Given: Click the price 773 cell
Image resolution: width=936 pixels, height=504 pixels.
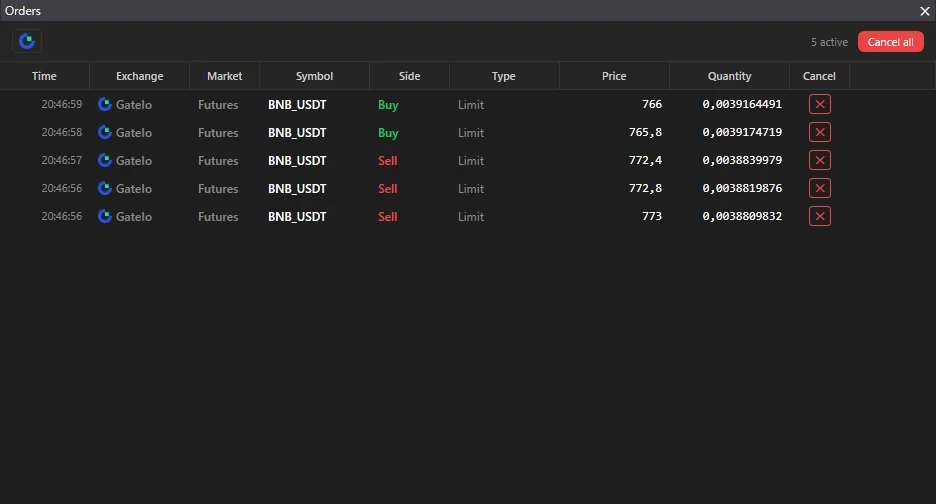Looking at the screenshot, I should coord(652,216).
